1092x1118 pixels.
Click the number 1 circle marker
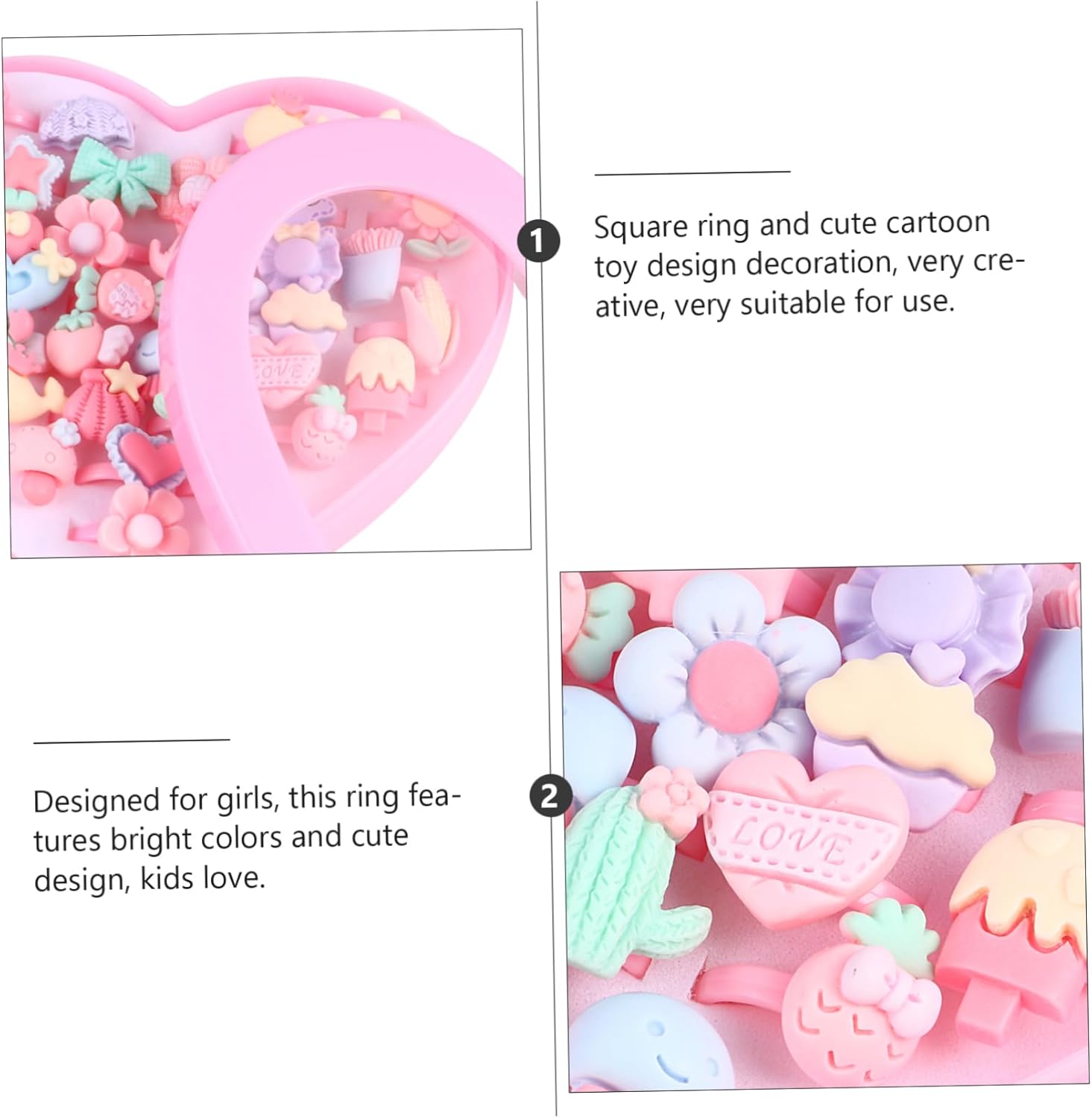(538, 241)
